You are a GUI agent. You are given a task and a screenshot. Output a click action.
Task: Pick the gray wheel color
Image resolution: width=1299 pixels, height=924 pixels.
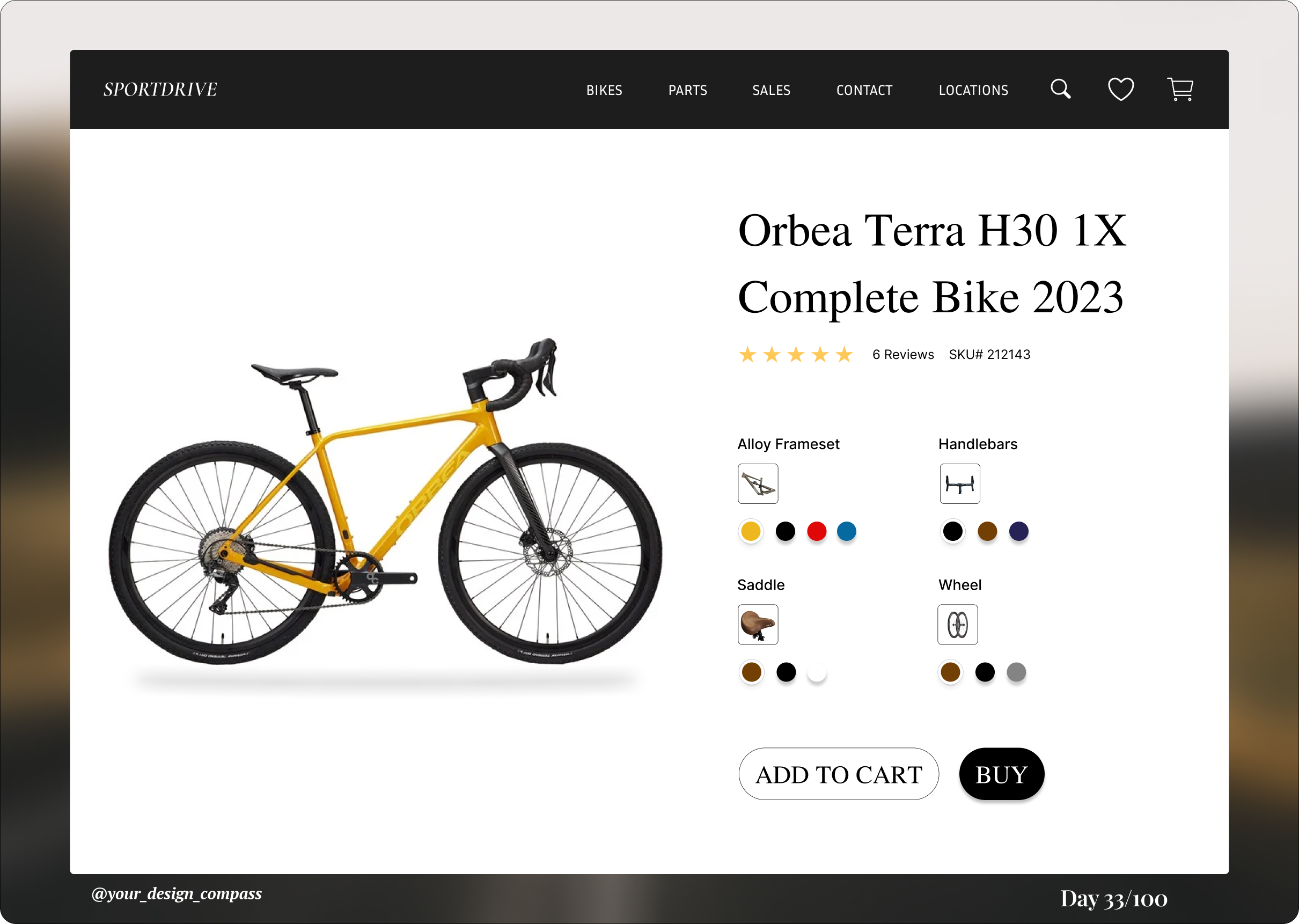(x=1016, y=672)
